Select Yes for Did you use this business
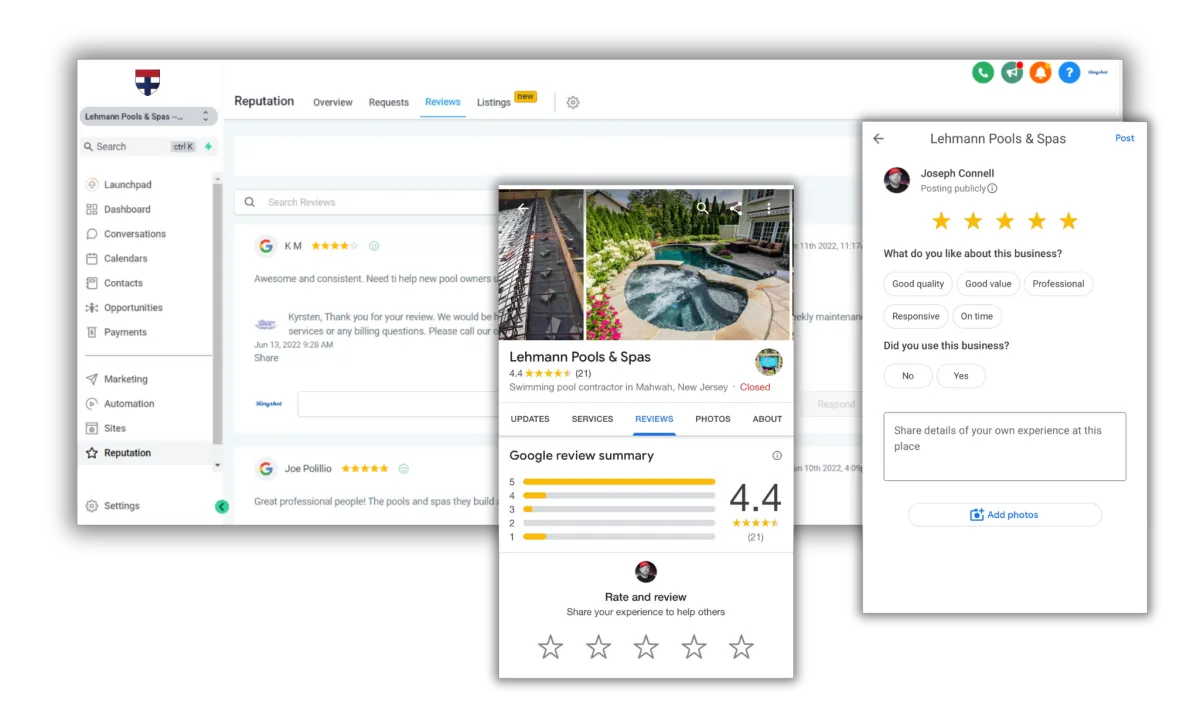The image size is (1200, 717). tap(961, 376)
